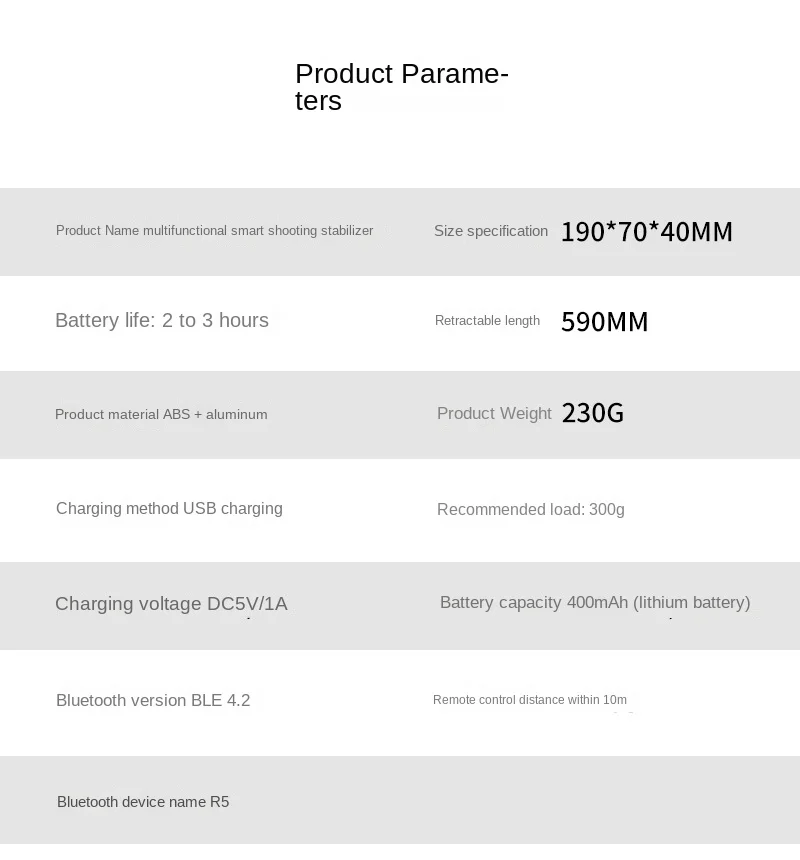Click the Size specification label
The image size is (800, 860).
coord(491,231)
